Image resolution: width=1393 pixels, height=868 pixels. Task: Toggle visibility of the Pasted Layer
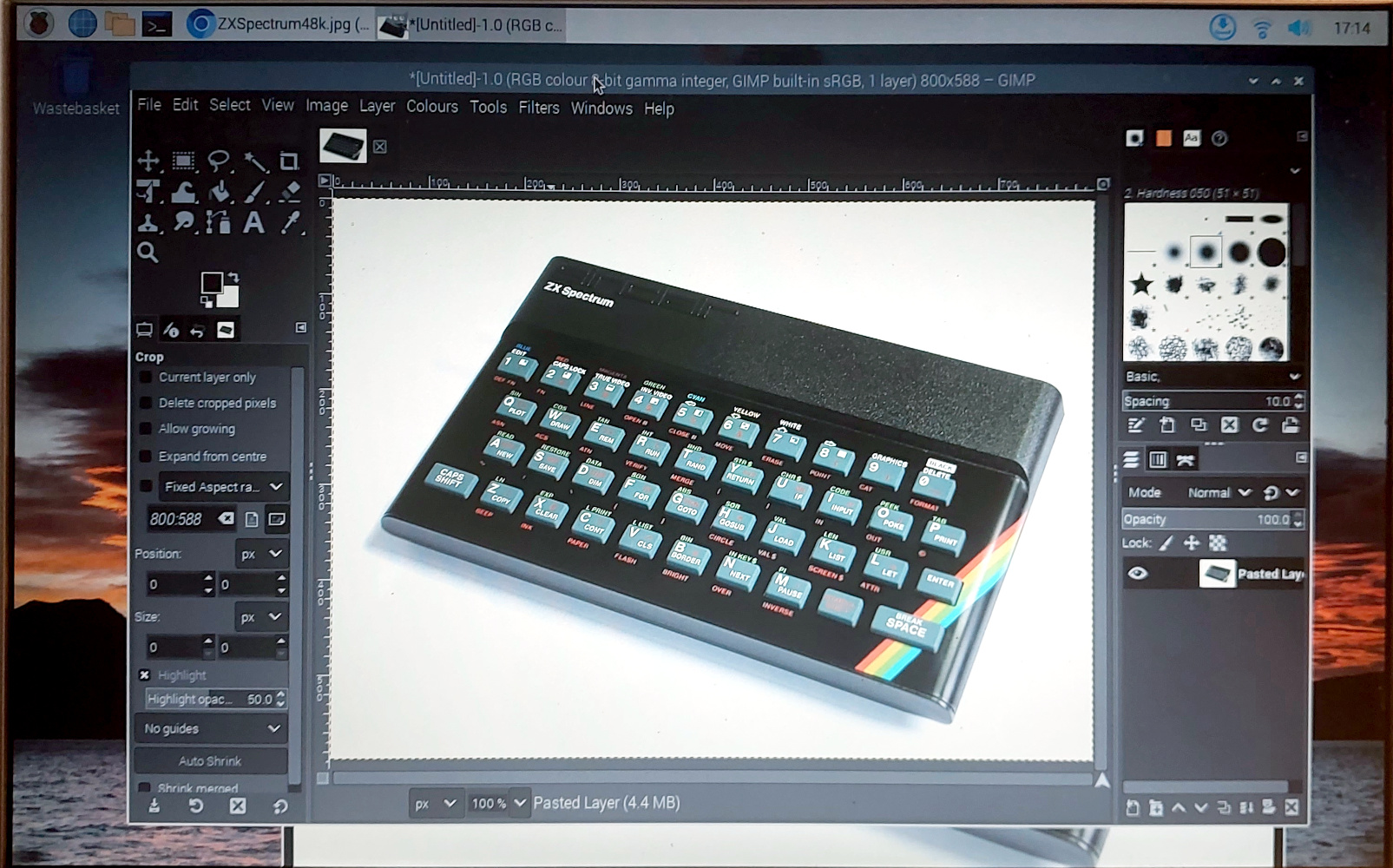1139,573
